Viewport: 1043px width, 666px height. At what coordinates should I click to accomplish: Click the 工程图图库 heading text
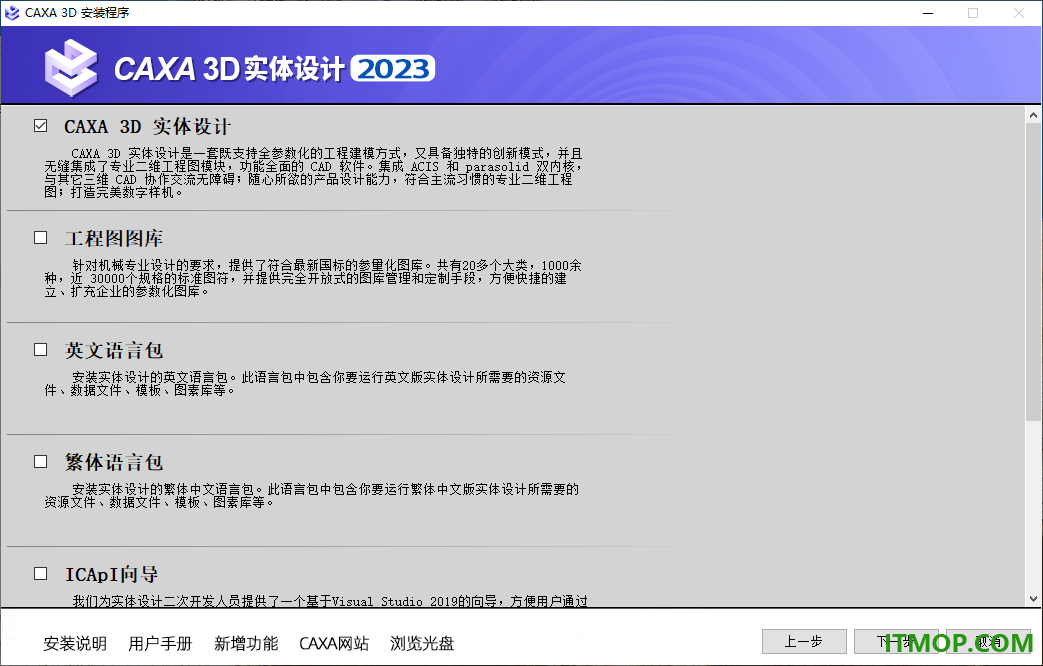[x=114, y=238]
